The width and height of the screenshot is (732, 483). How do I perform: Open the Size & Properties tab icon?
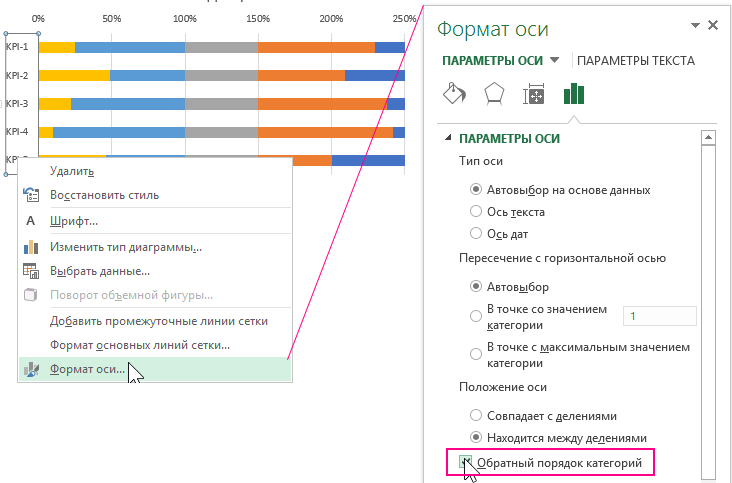(534, 94)
